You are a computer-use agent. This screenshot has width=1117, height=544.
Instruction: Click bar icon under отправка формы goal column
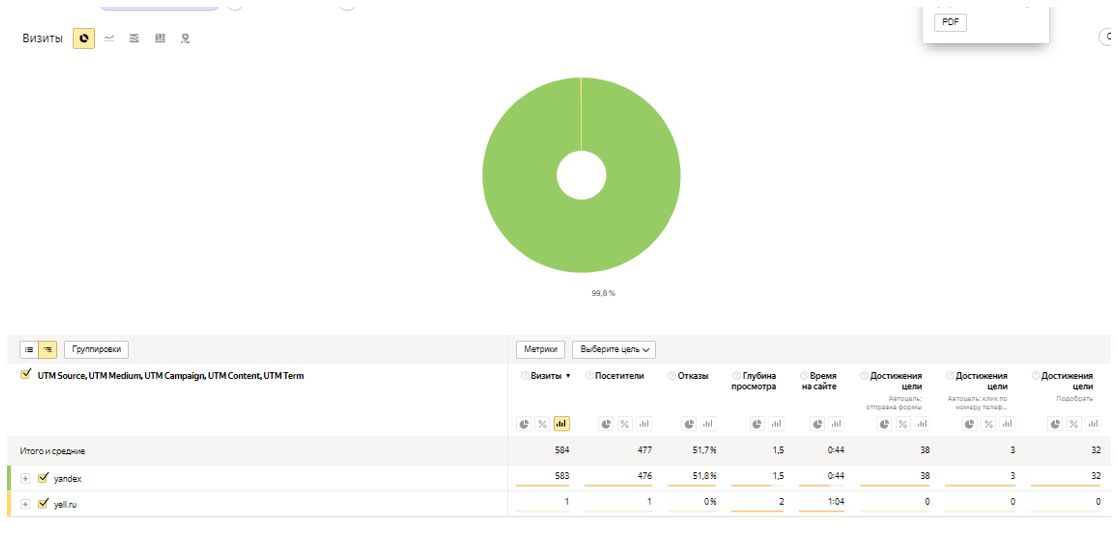point(922,424)
